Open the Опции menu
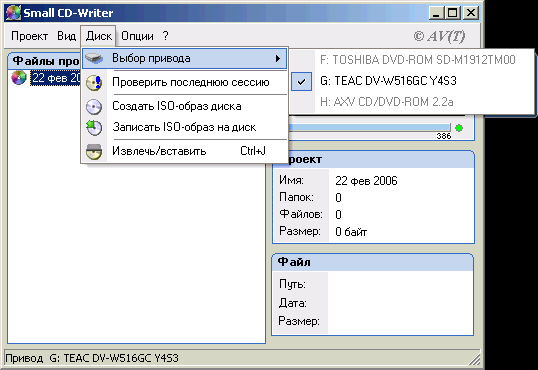Screen dimensions: 538x370 click(137, 36)
